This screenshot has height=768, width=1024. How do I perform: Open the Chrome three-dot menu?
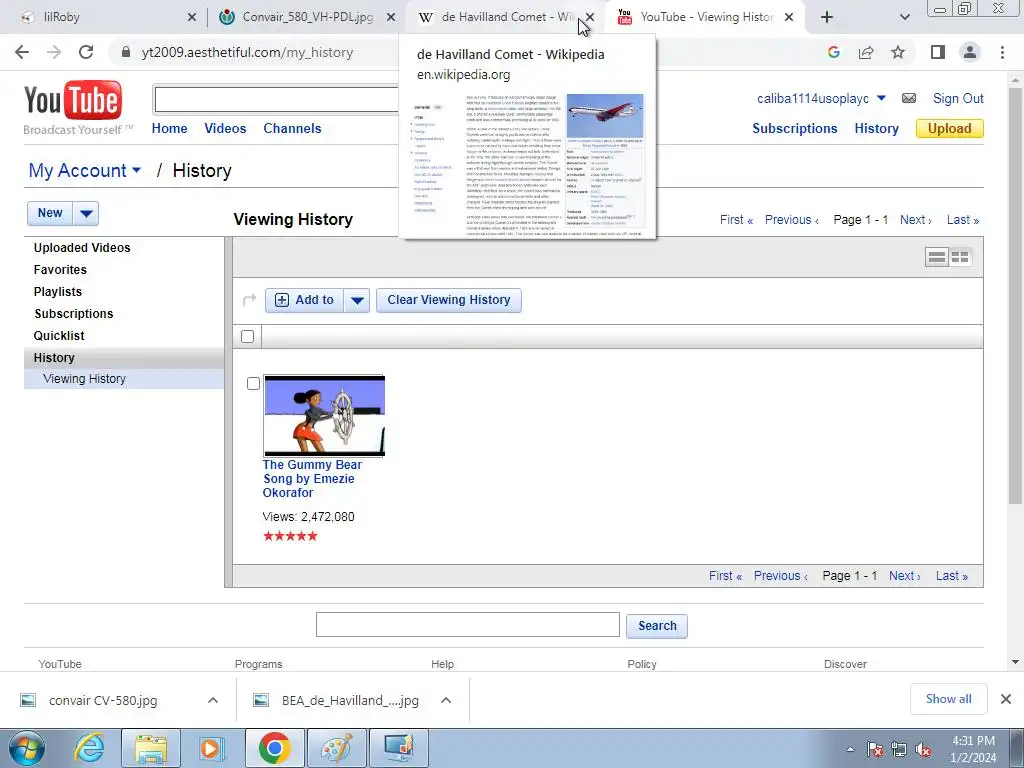coord(1002,52)
